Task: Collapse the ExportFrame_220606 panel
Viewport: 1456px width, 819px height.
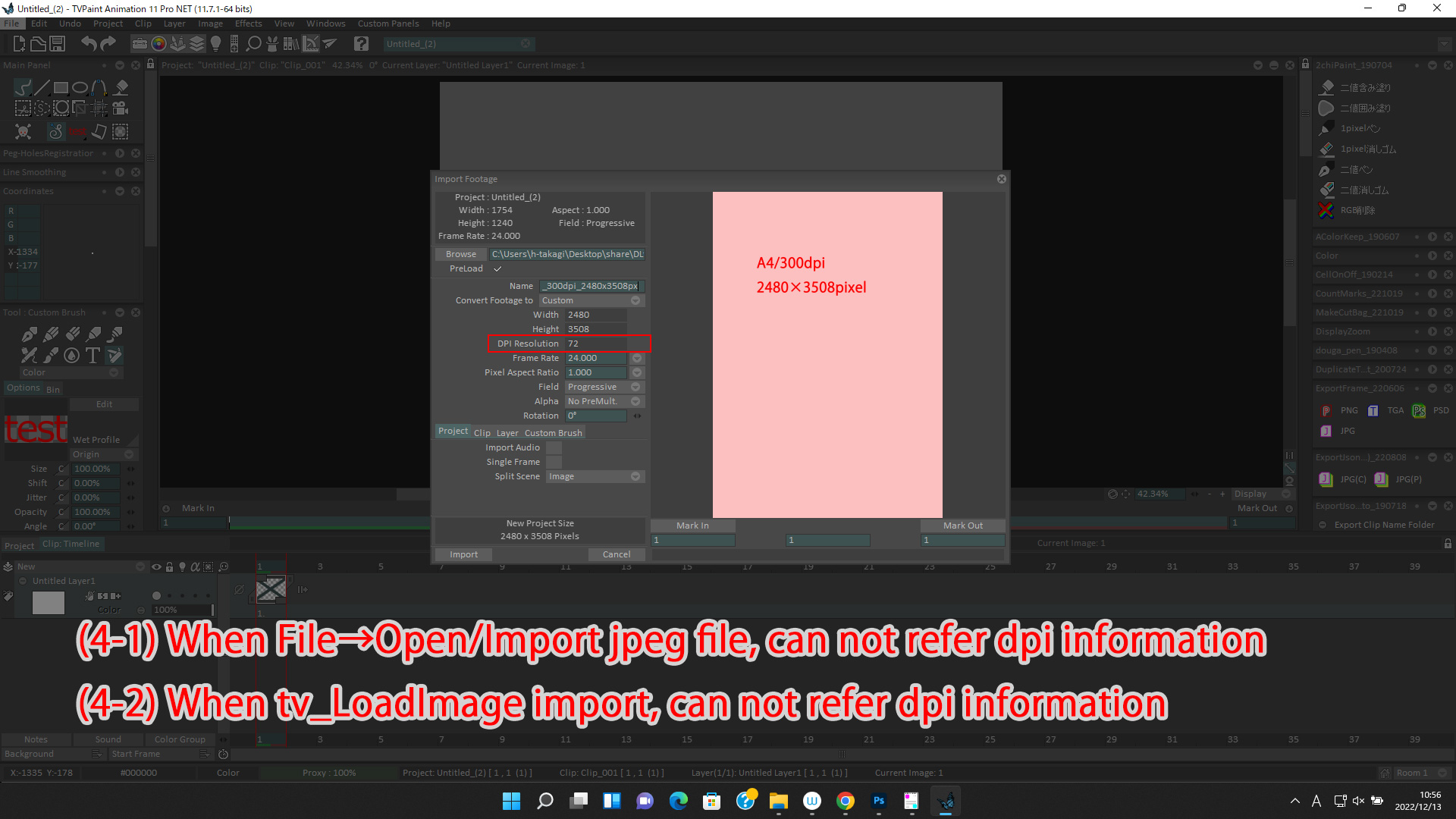Action: (1432, 388)
